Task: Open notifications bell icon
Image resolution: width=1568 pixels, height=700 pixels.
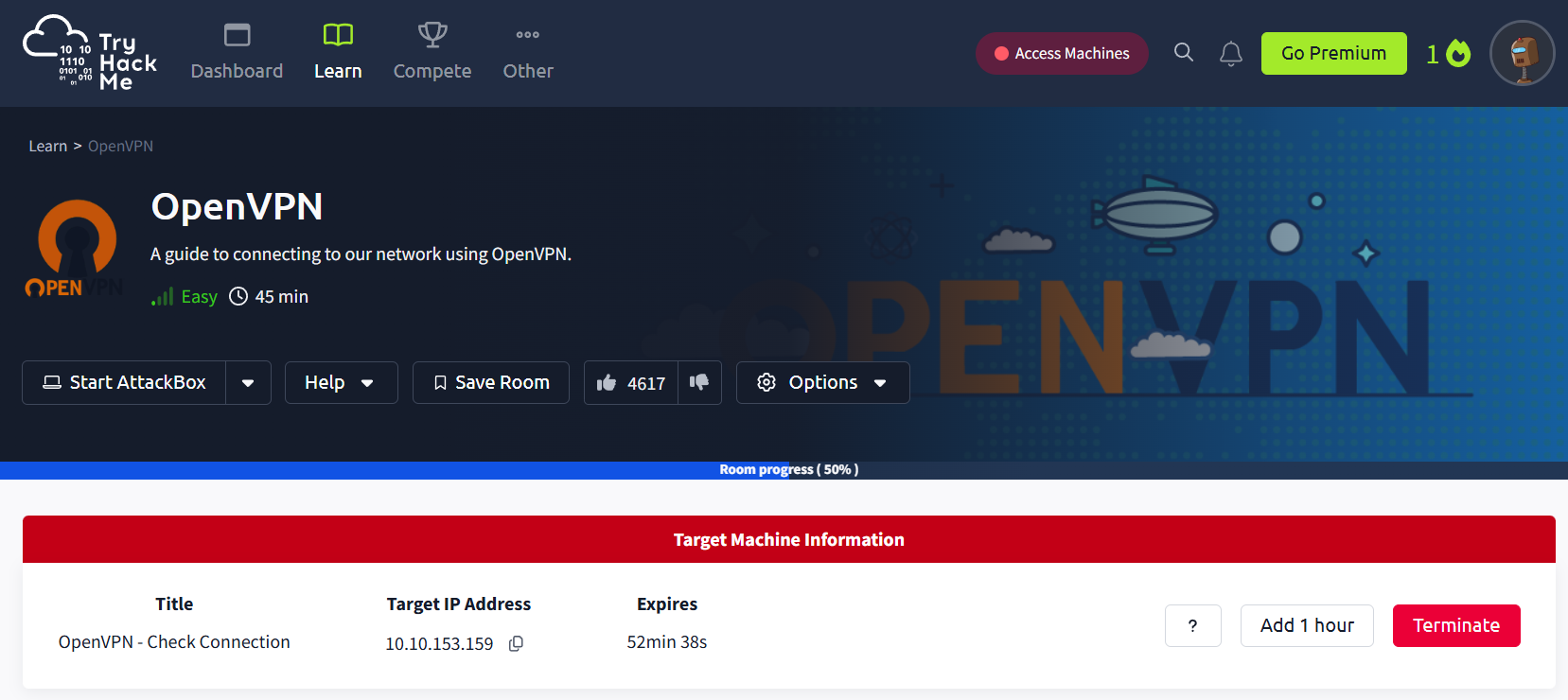Action: point(1231,54)
